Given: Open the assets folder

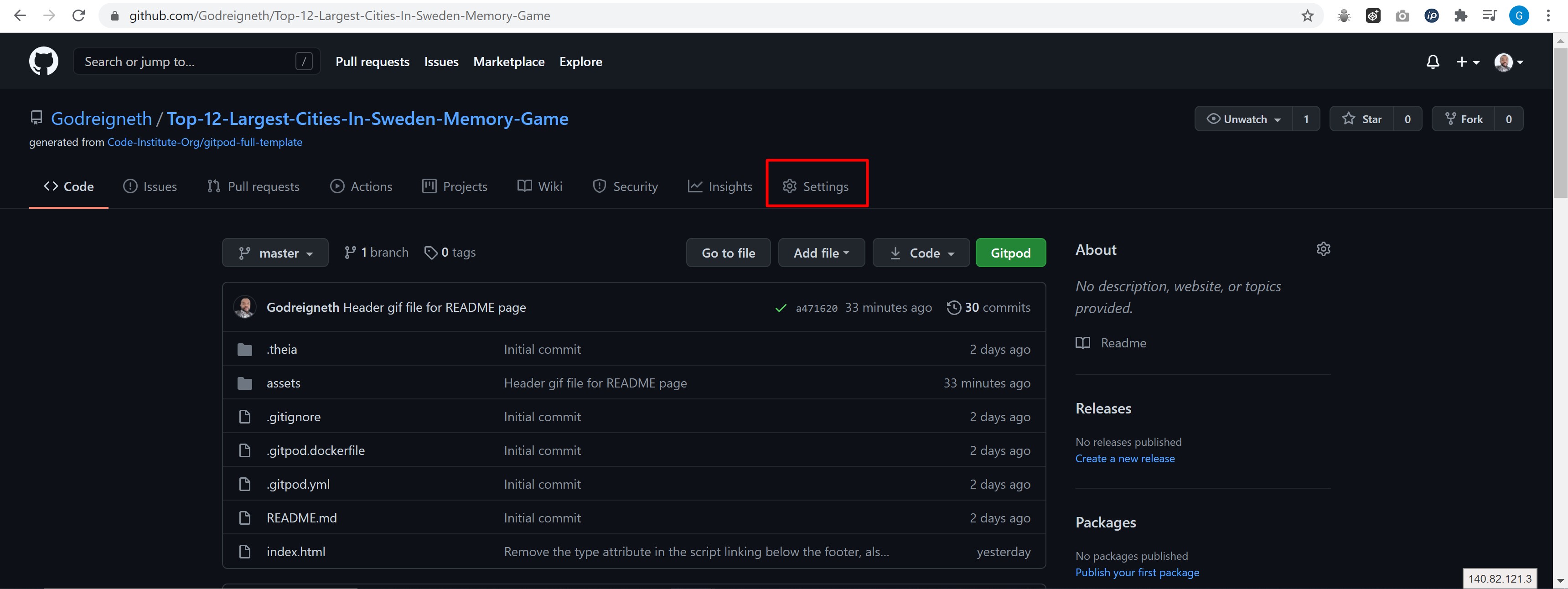Looking at the screenshot, I should click(x=283, y=383).
